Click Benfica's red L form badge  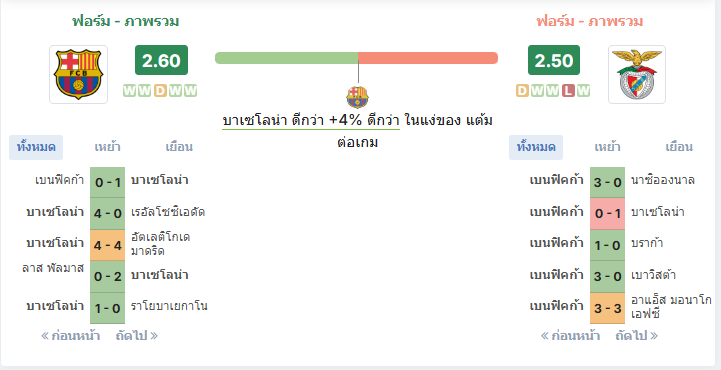point(568,91)
